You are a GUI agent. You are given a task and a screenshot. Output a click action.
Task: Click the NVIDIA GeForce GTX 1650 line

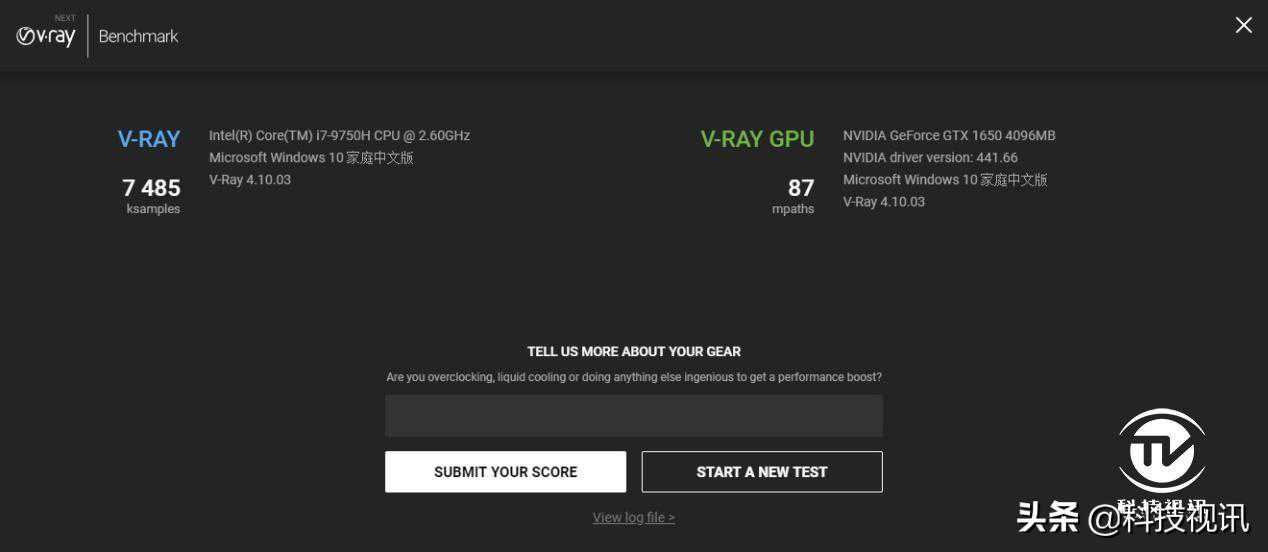click(x=949, y=135)
